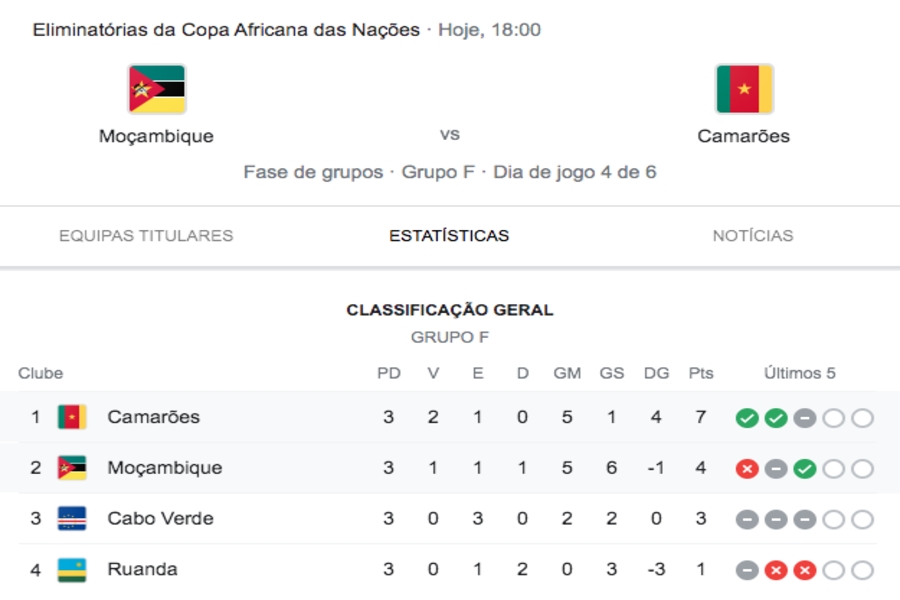Click the large Camarões flag icon in the header
This screenshot has width=900, height=600.
click(x=744, y=89)
